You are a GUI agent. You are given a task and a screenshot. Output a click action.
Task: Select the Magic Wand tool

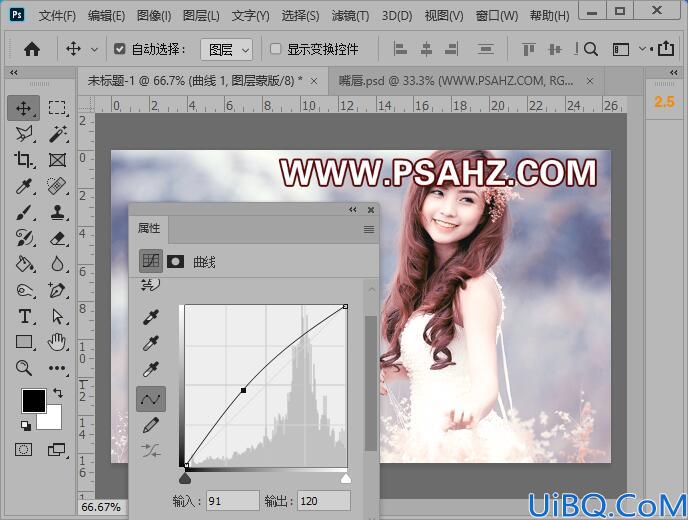pyautogui.click(x=57, y=134)
